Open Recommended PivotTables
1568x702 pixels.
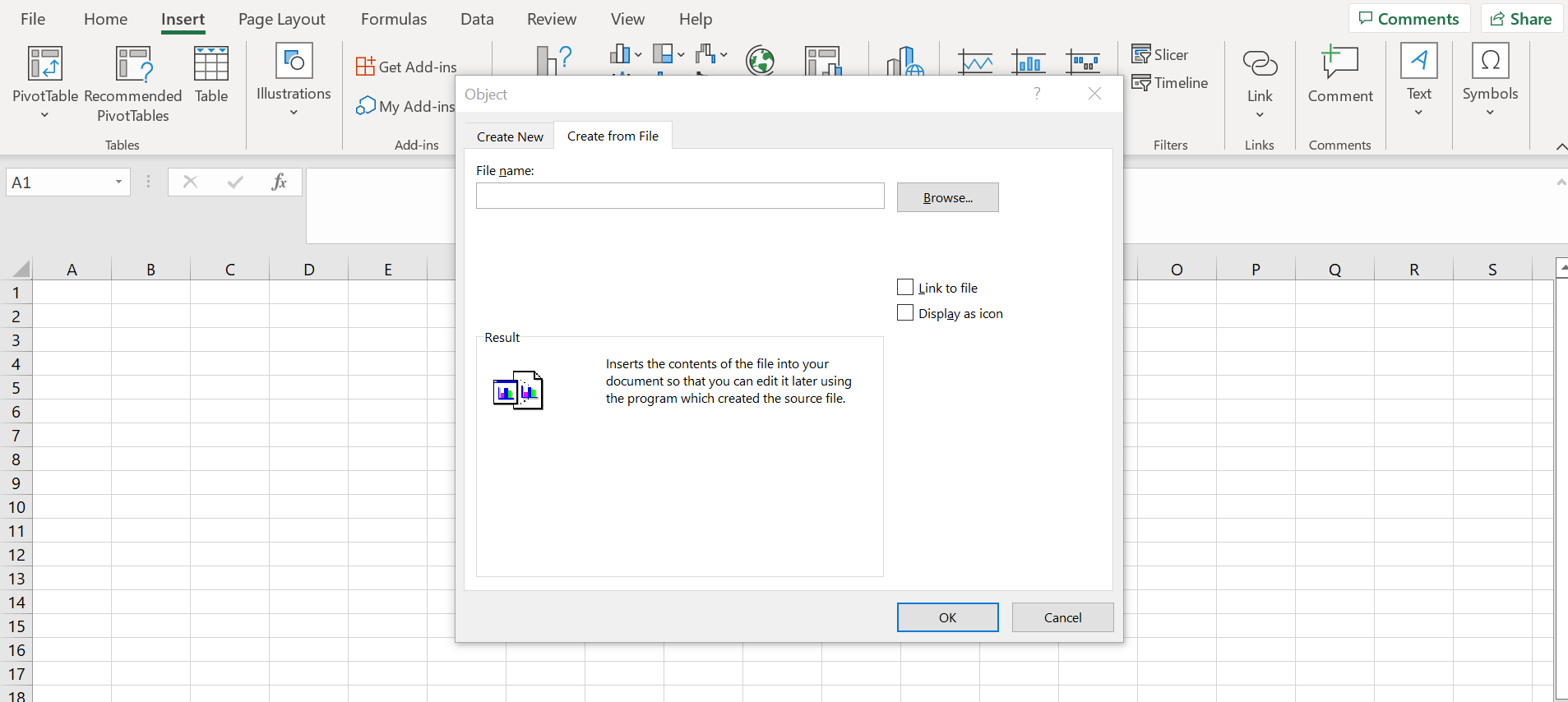point(133,84)
